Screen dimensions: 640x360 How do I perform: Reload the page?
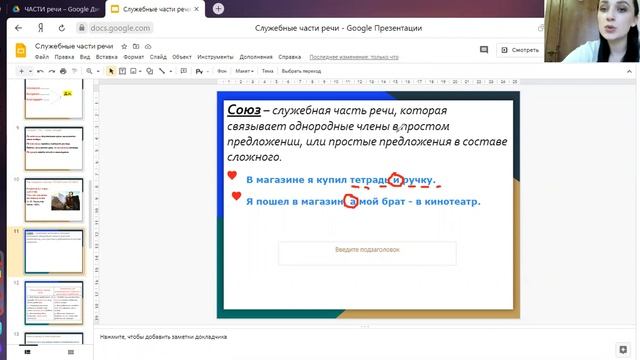[62, 28]
